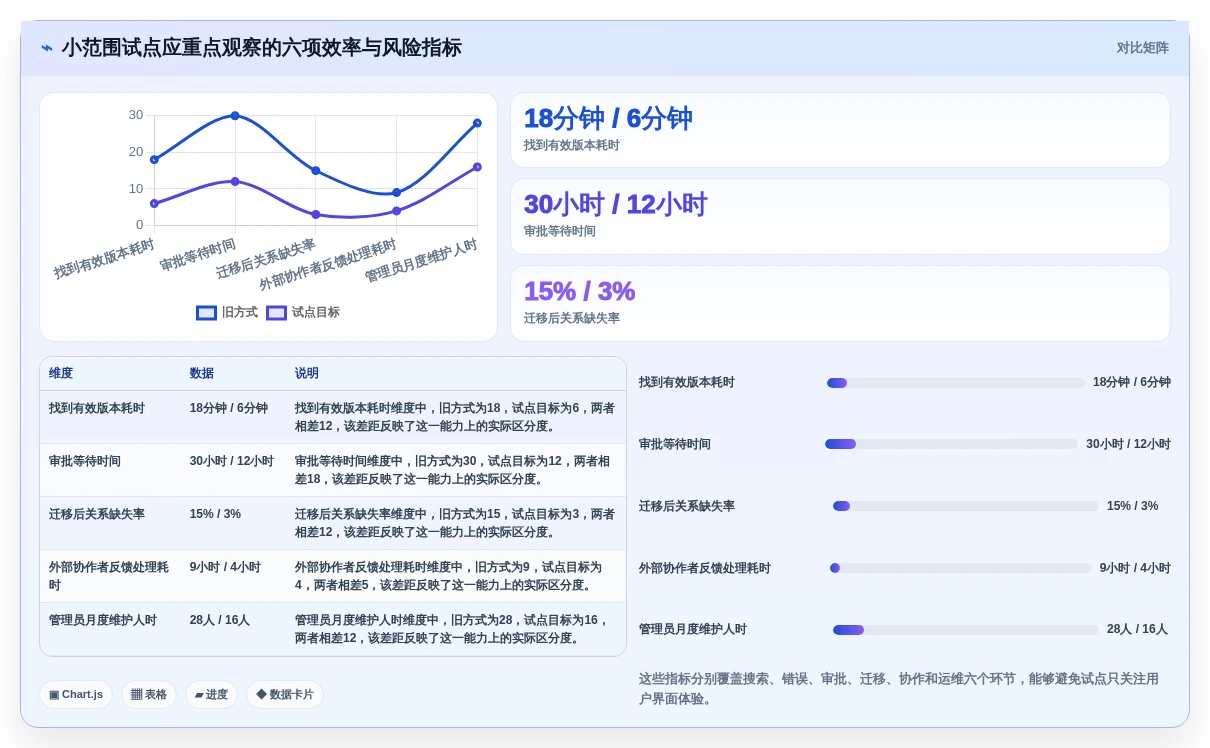Screen dimensions: 1210x748
Task: Click progress value label 9小时 / 4小时
Action: pyautogui.click(x=1135, y=568)
